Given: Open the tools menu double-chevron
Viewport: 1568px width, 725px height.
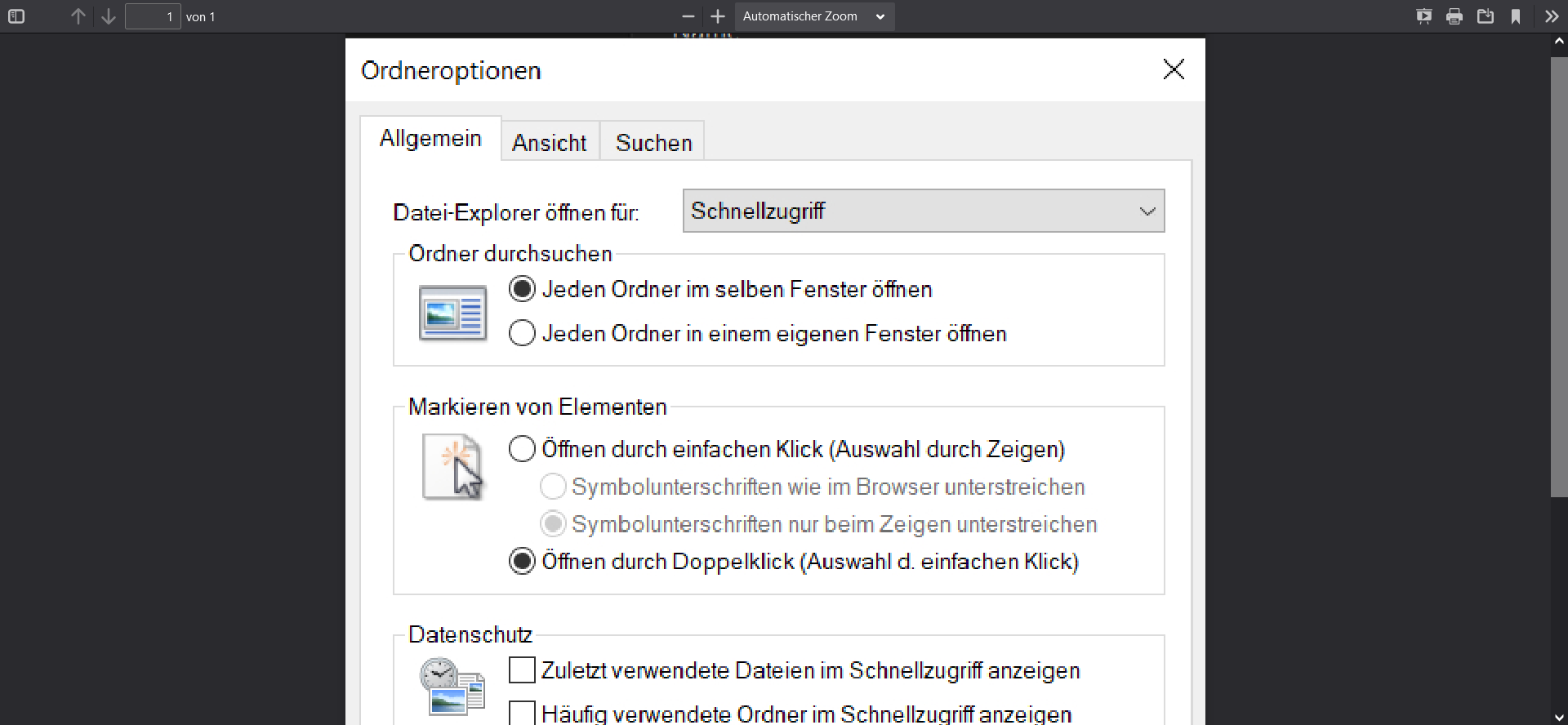Looking at the screenshot, I should 1552,16.
